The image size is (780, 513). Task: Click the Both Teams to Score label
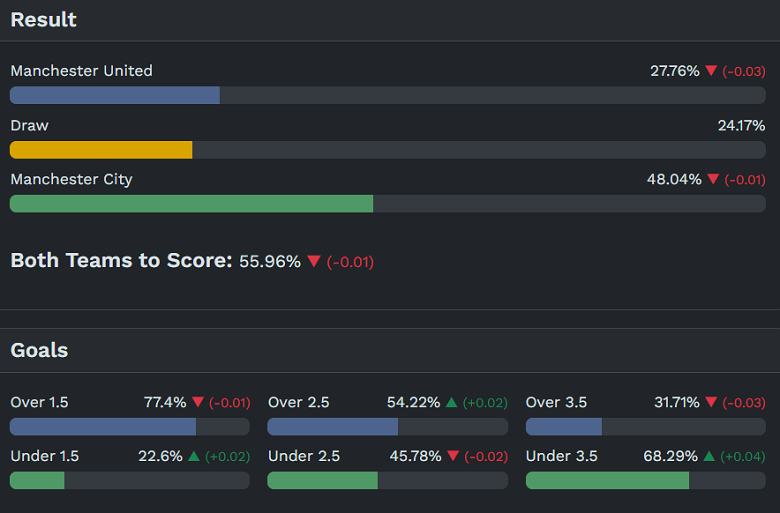pyautogui.click(x=121, y=261)
